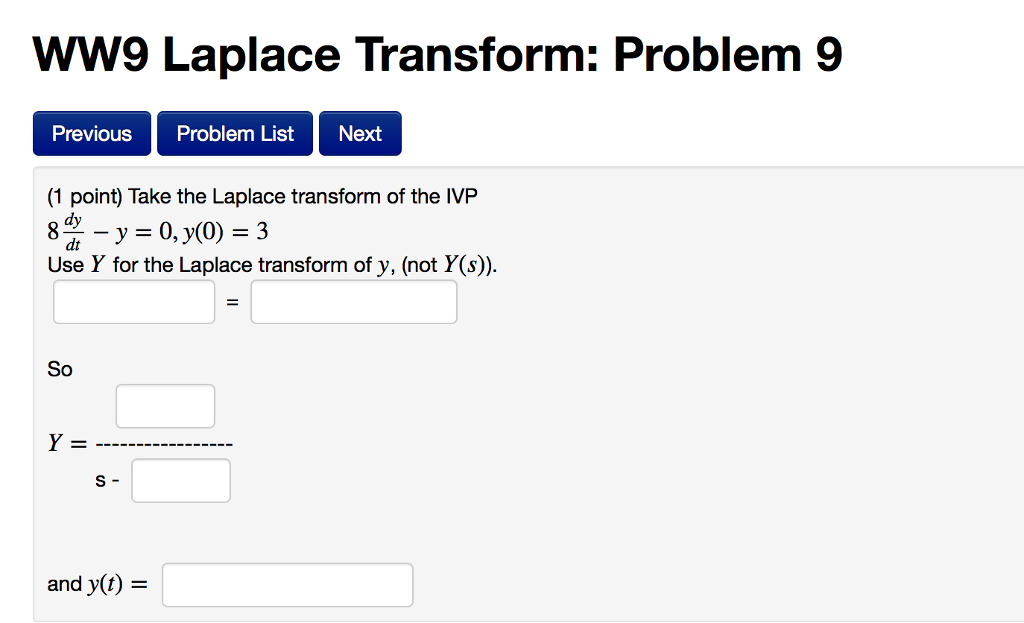The width and height of the screenshot is (1024, 623).
Task: Click the Y = label beside the fraction
Action: pos(68,442)
